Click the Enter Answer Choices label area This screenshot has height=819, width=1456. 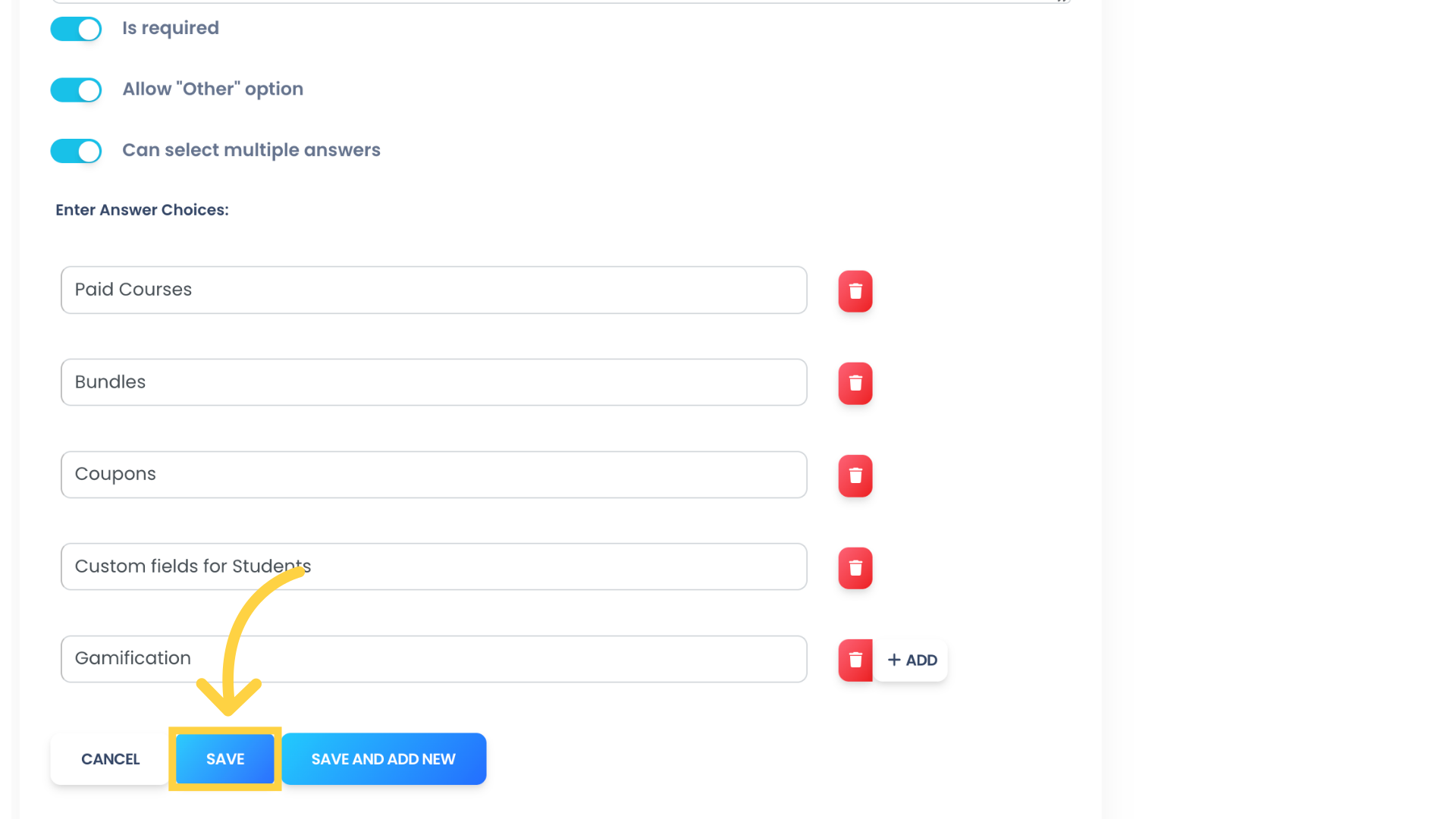click(141, 210)
